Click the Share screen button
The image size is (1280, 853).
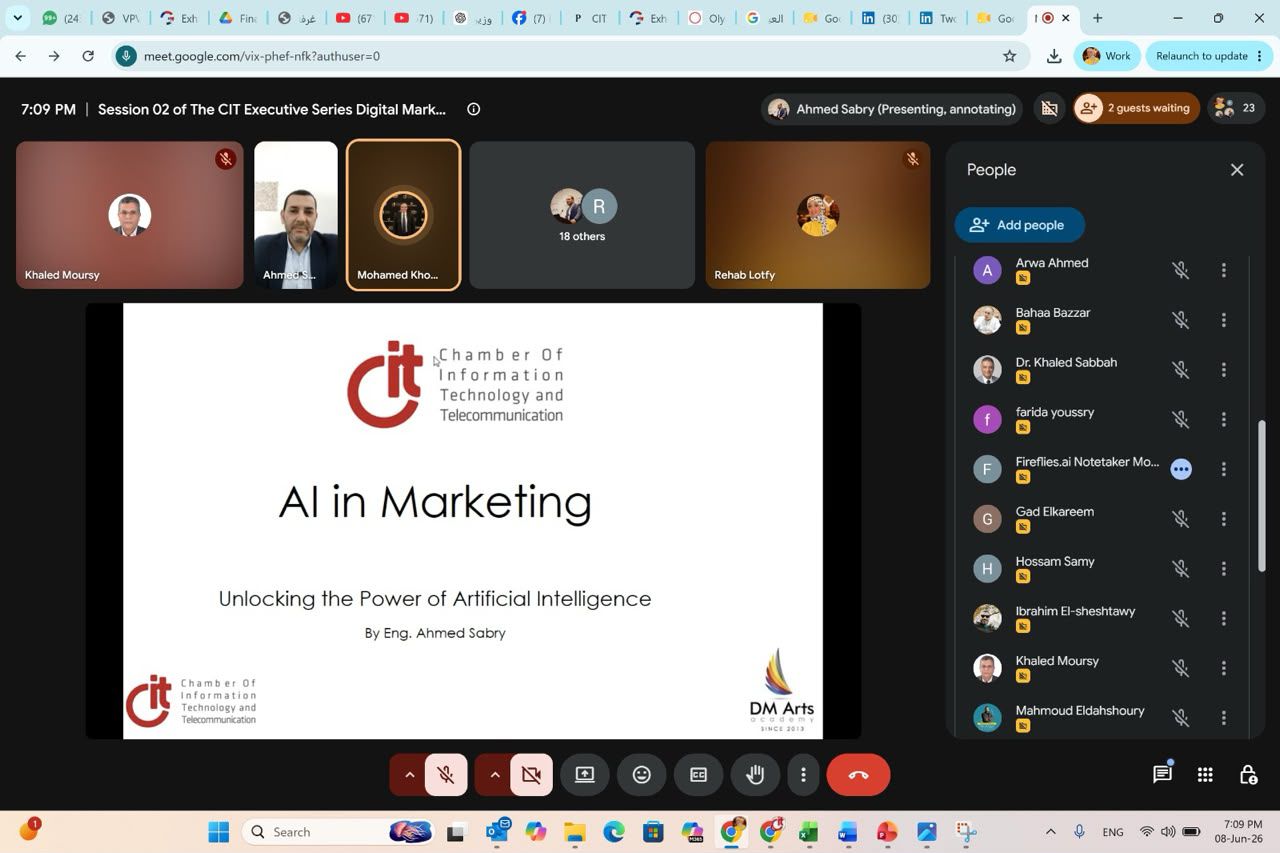(585, 775)
